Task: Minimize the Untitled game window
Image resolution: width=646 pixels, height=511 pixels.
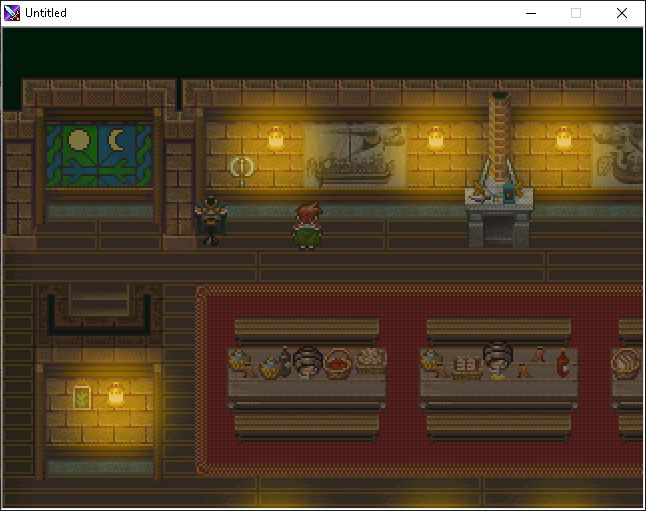Action: (529, 13)
